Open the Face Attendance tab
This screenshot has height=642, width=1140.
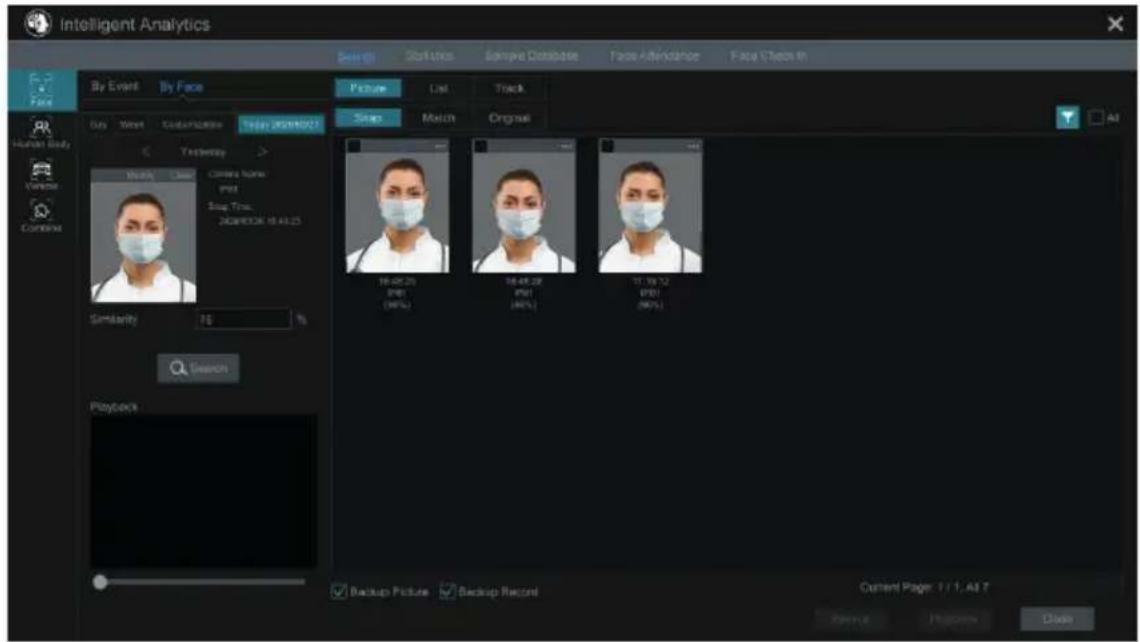[654, 56]
